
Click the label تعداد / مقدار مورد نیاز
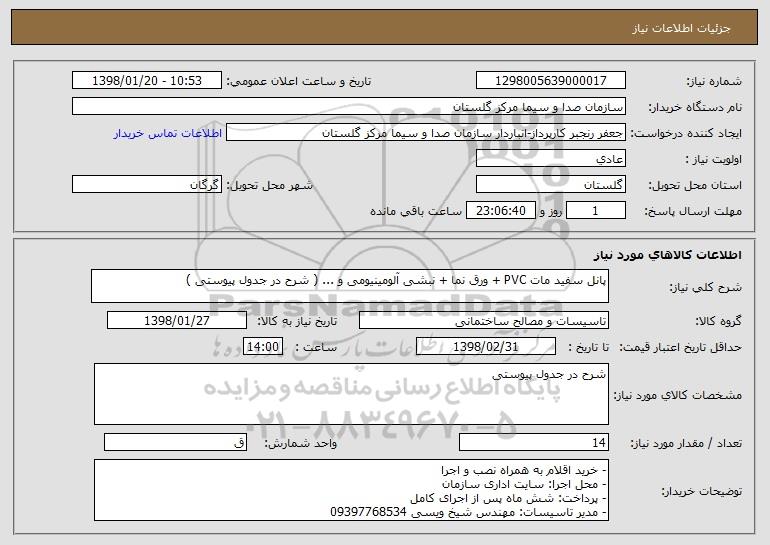[686, 443]
